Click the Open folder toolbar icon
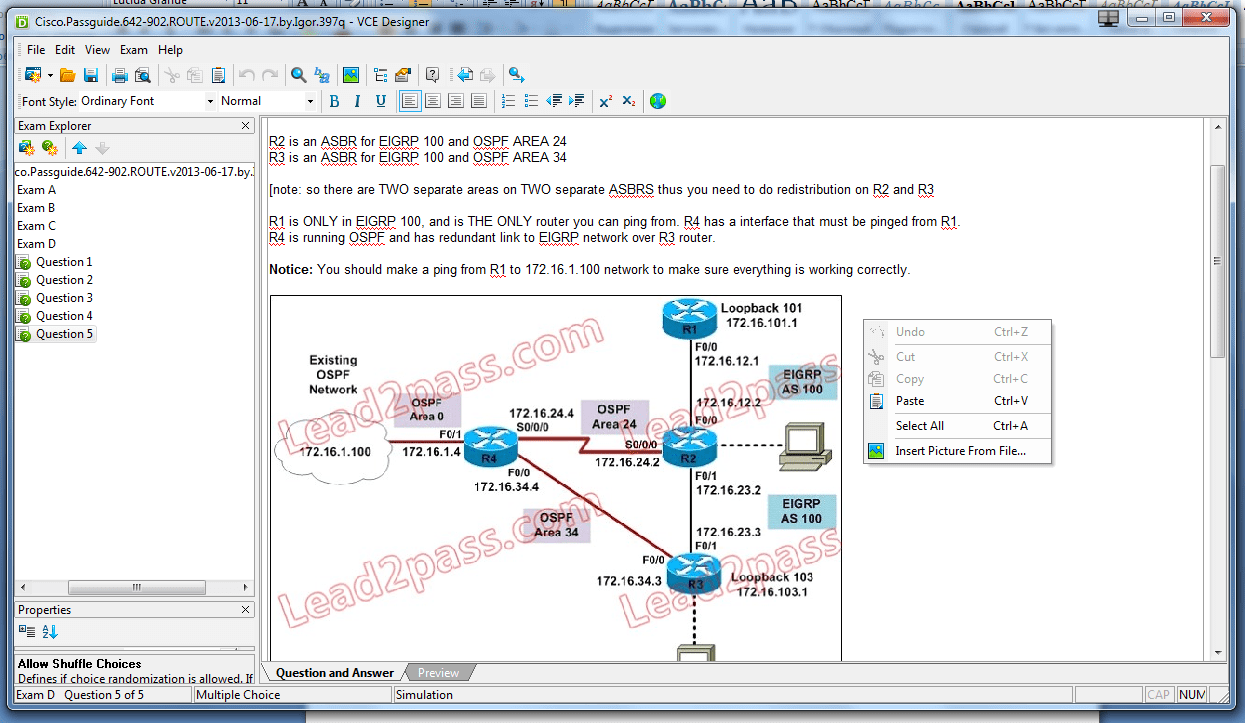Viewport: 1245px width, 723px height. tap(68, 75)
